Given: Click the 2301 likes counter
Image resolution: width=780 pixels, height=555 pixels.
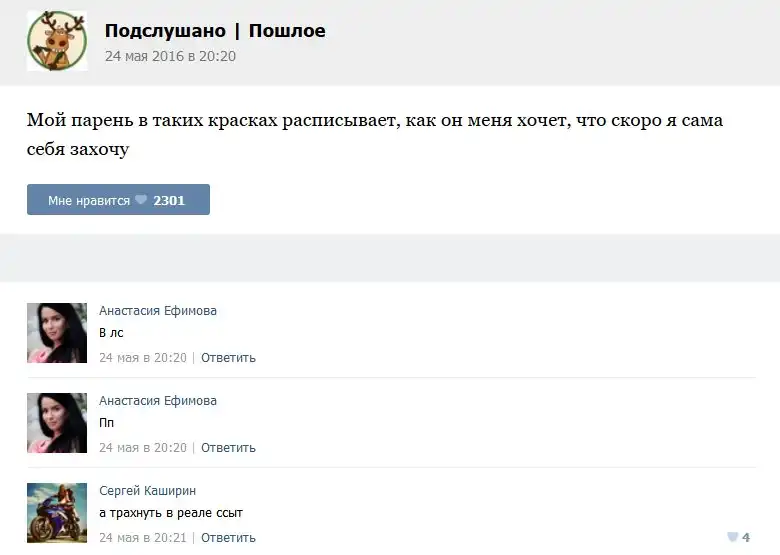Looking at the screenshot, I should (x=169, y=200).
